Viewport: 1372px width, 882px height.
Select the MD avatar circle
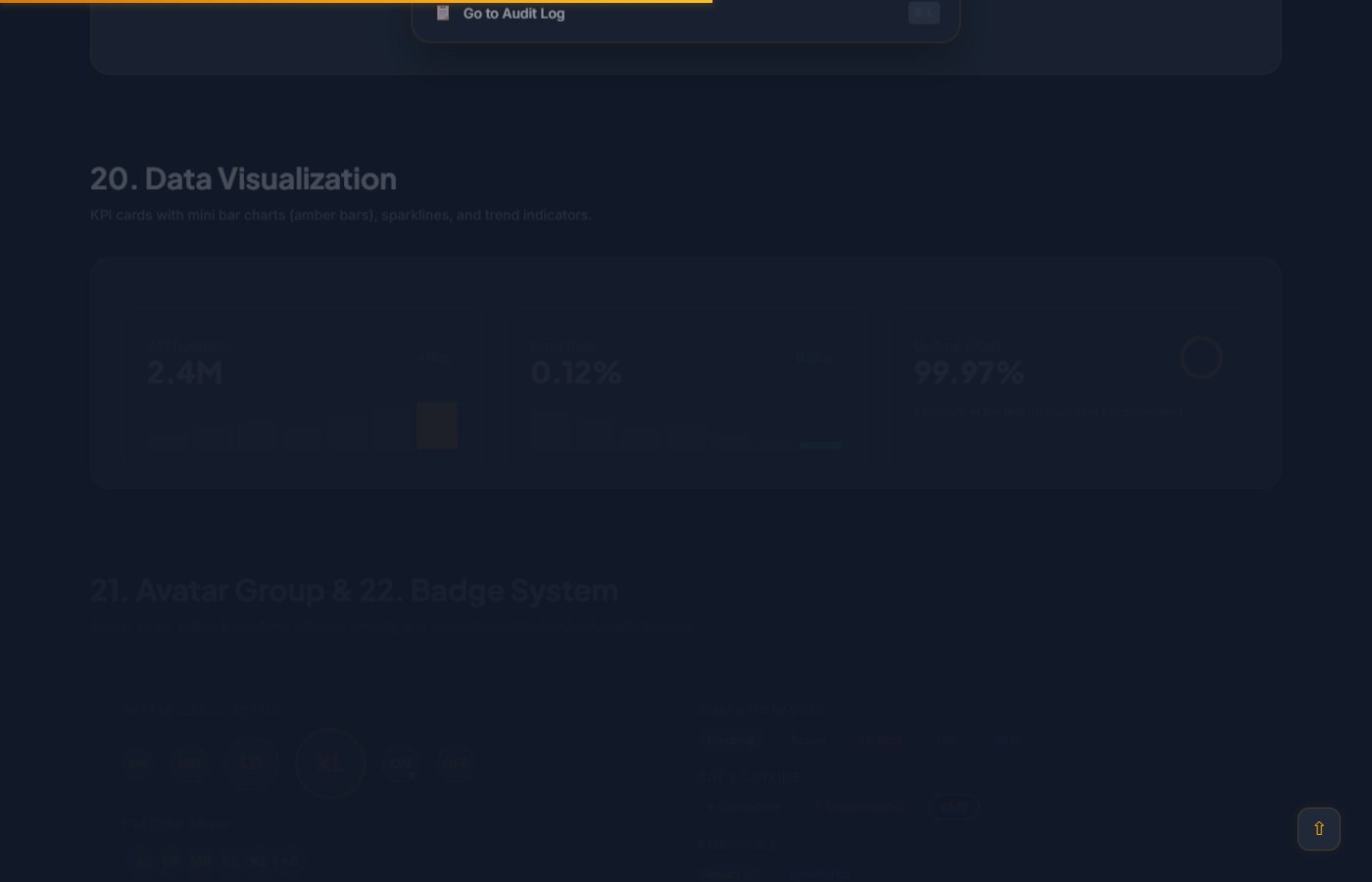click(191, 763)
